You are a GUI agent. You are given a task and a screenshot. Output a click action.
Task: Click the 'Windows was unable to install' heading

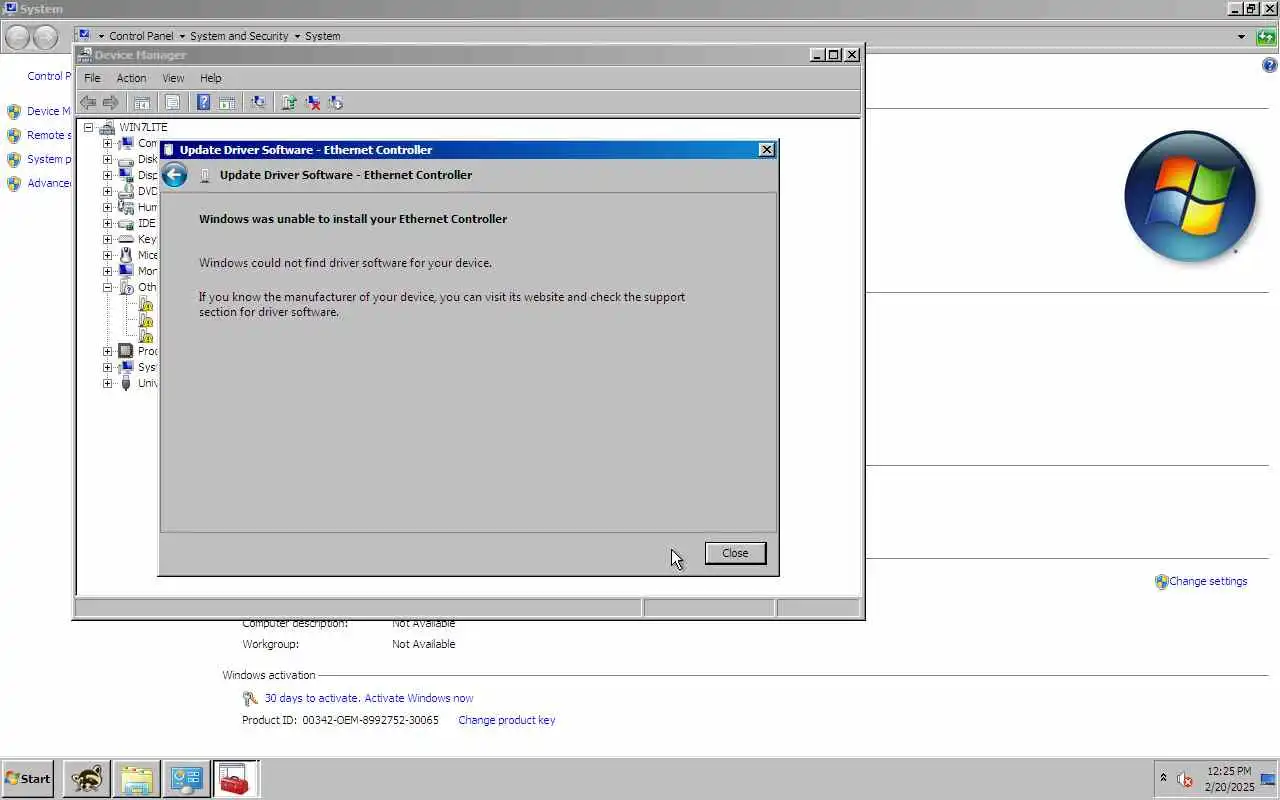353,219
